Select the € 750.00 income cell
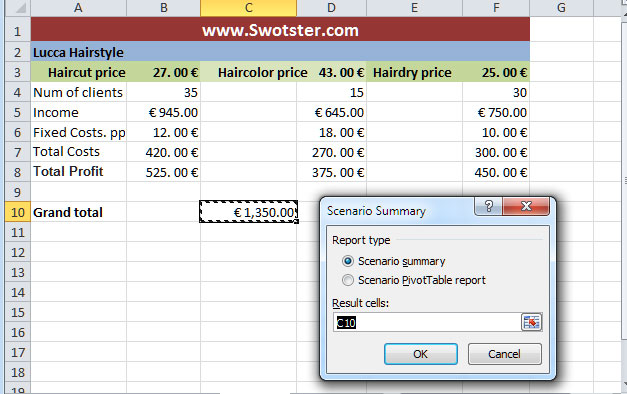This screenshot has width=627, height=394. [496, 112]
